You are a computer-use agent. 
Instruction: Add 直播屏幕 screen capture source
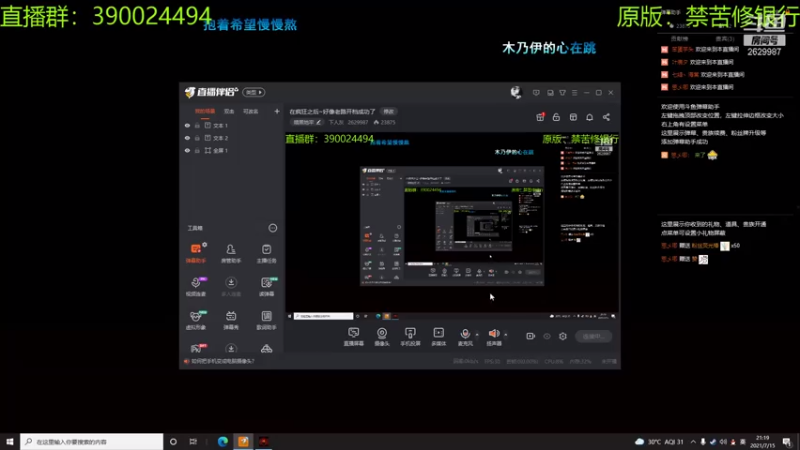point(353,337)
